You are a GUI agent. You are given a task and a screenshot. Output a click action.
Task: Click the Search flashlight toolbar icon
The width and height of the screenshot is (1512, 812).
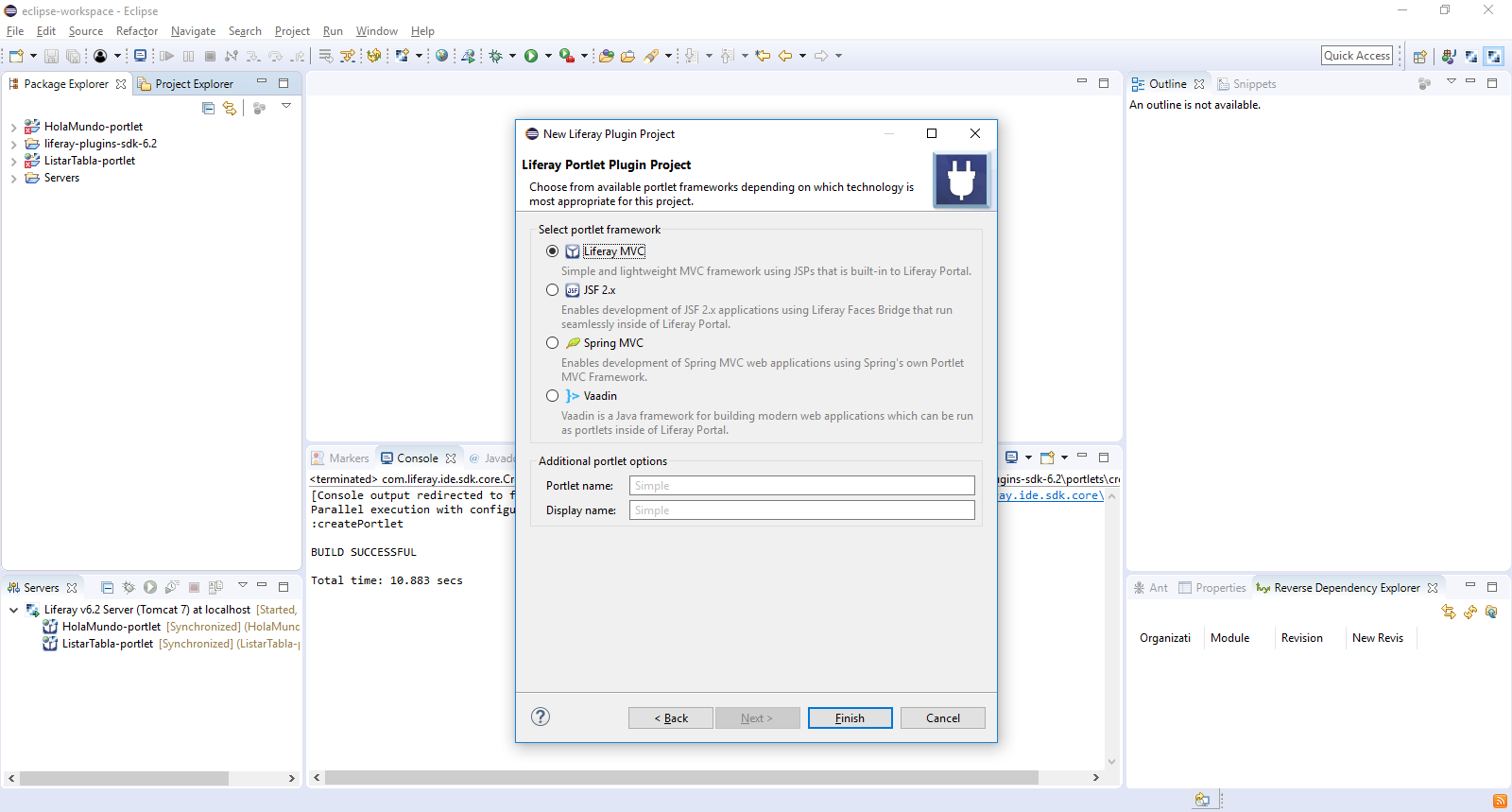[651, 56]
